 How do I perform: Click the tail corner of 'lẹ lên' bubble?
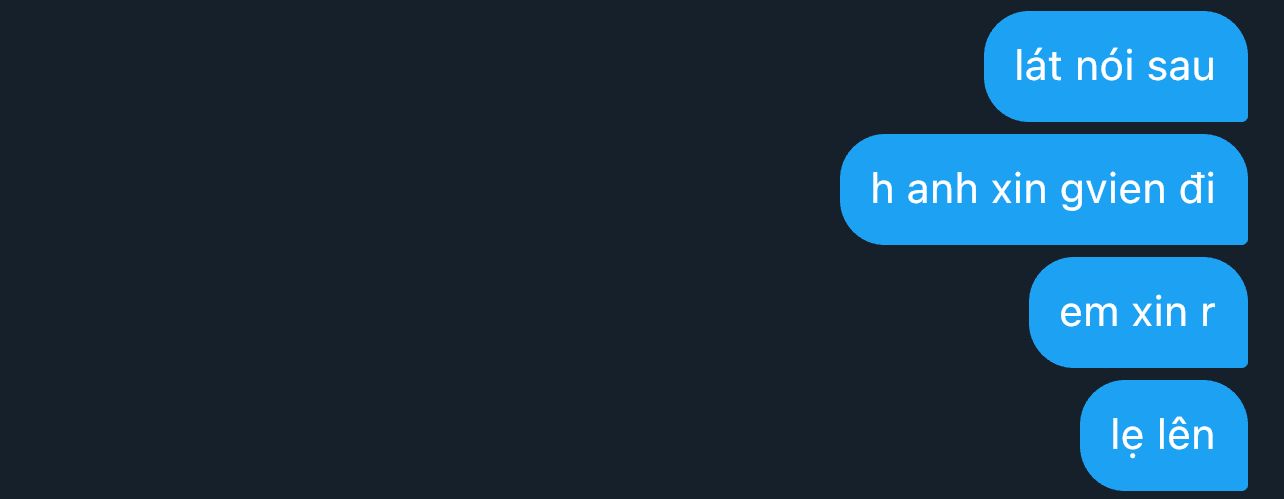[1240, 483]
